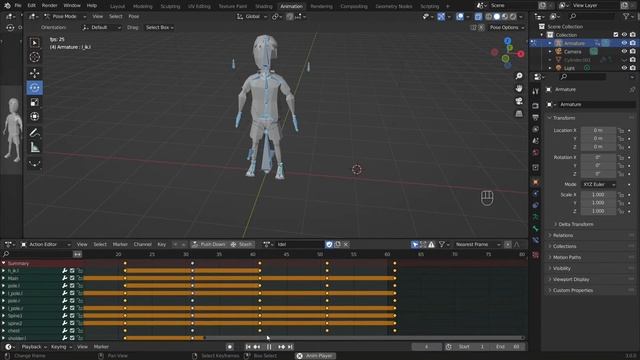640x360 pixels.
Task: Open the XYZ Euler rotation mode dropdown
Action: point(599,184)
